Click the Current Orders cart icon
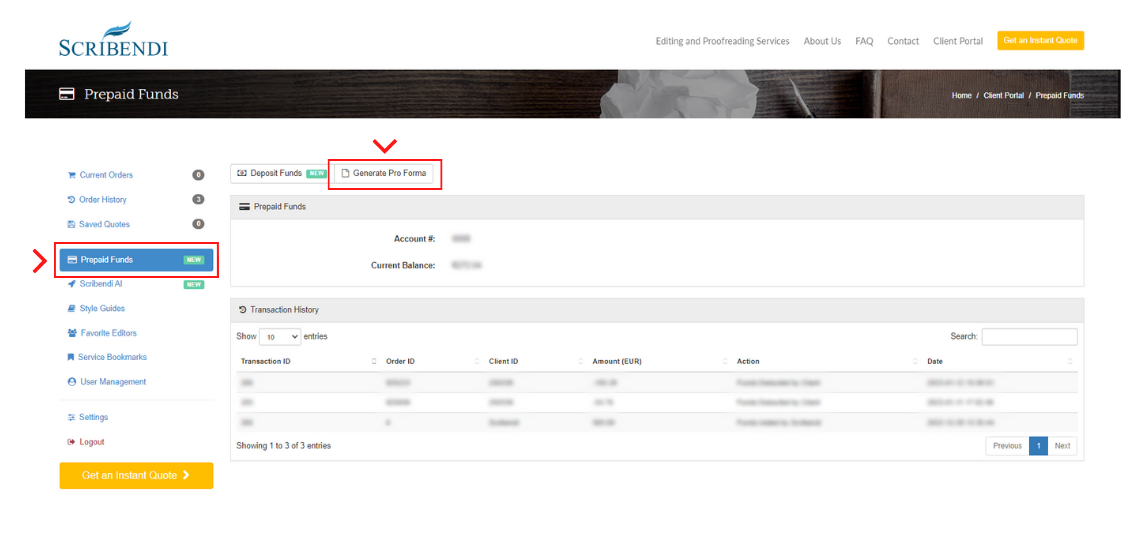 (x=71, y=175)
